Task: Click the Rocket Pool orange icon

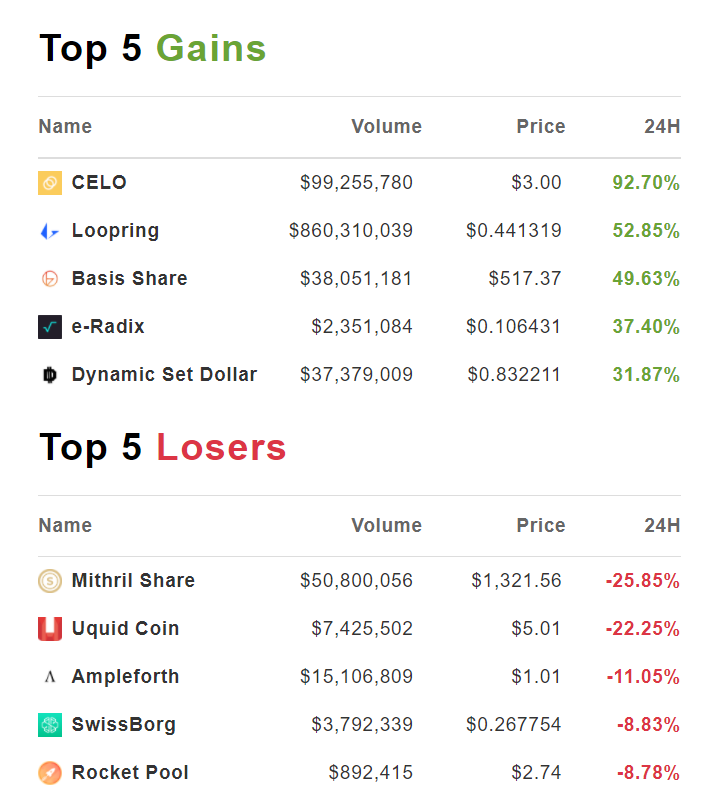Action: 50,773
